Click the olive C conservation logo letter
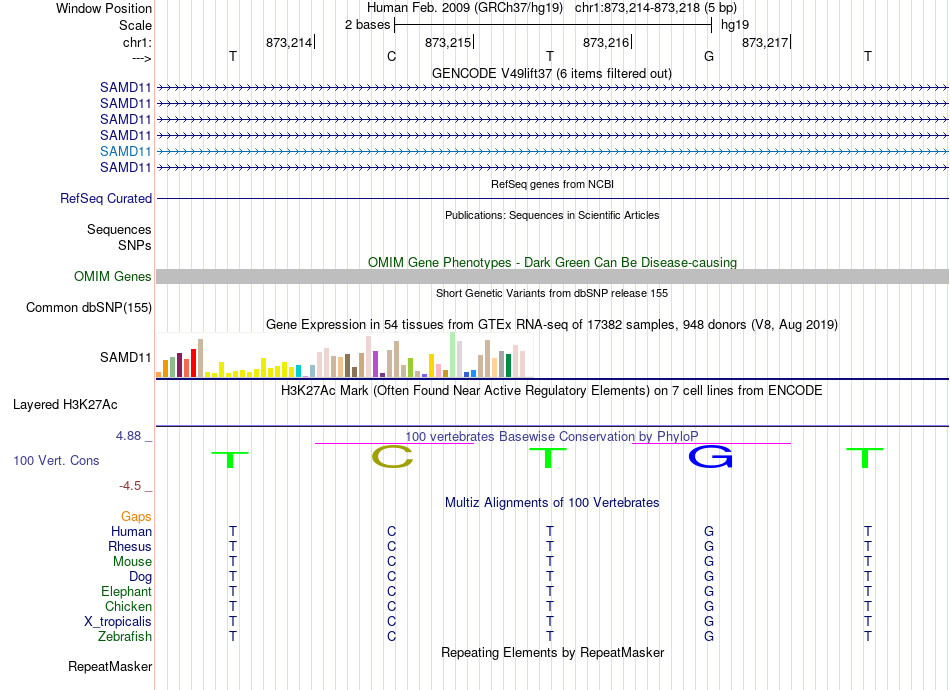Screen dimensions: 950x690 click(x=392, y=457)
